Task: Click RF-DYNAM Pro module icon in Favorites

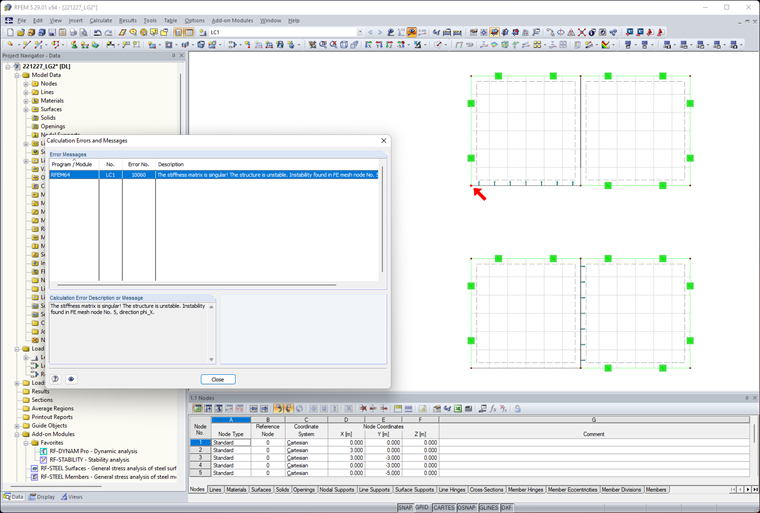Action: [x=44, y=451]
